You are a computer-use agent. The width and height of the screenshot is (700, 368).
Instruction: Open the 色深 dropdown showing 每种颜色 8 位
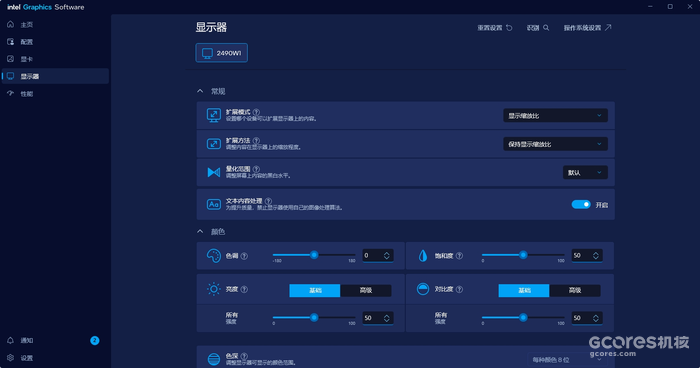click(567, 360)
